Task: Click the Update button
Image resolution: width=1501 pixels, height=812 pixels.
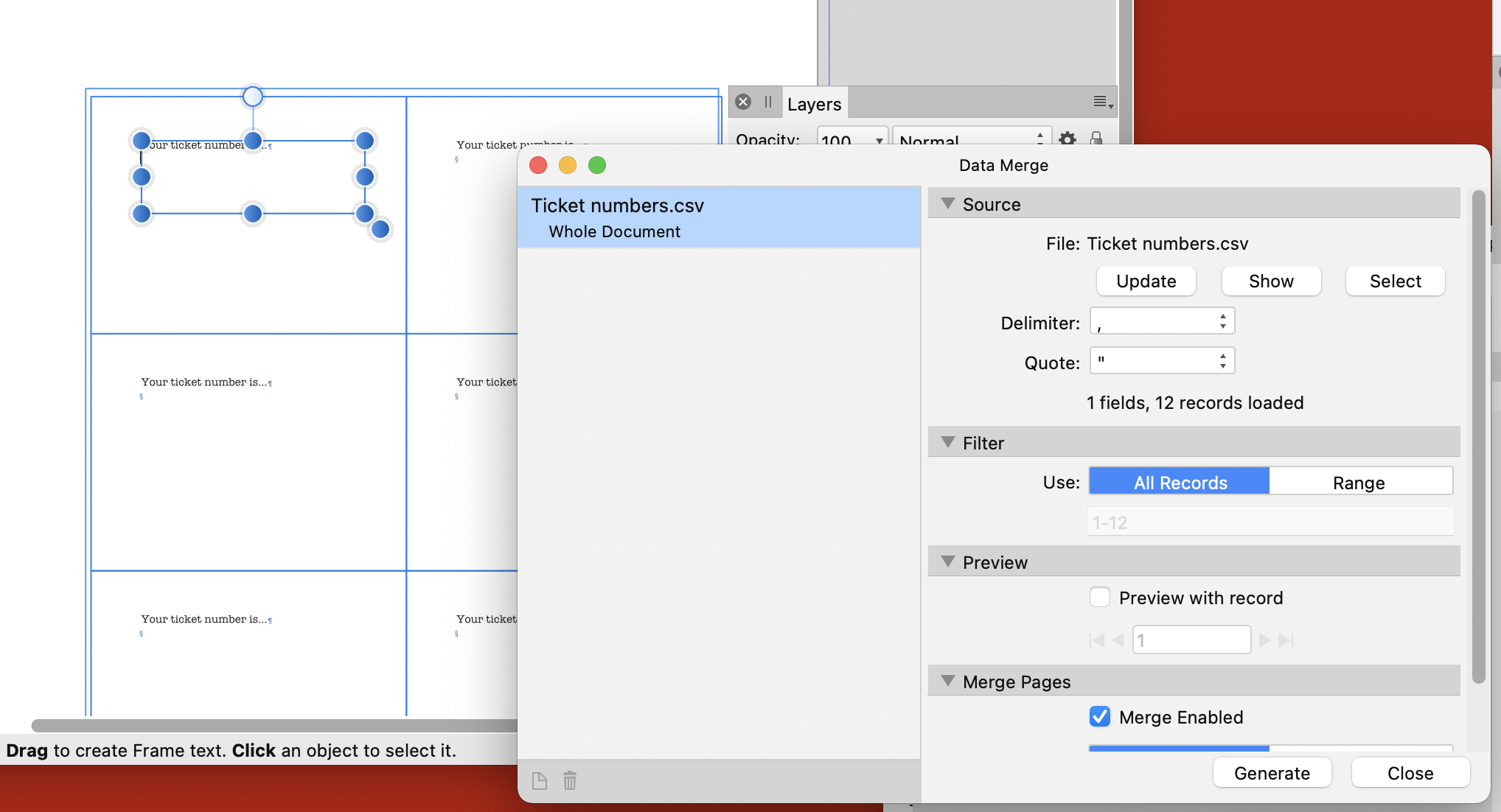Action: (x=1145, y=281)
